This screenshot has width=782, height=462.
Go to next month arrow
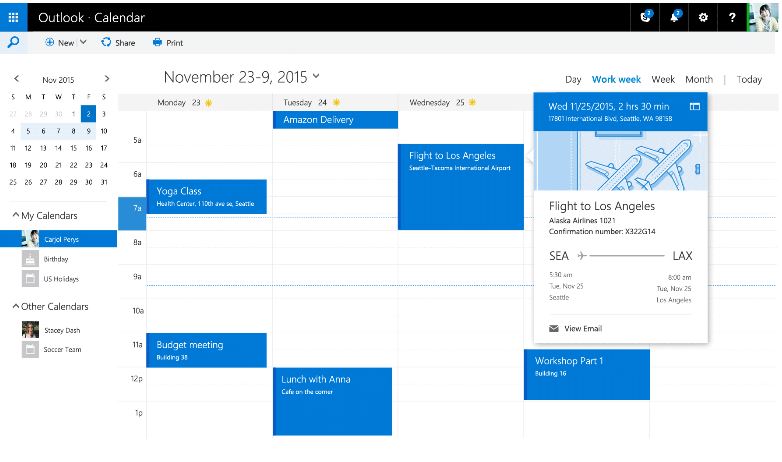click(x=106, y=78)
